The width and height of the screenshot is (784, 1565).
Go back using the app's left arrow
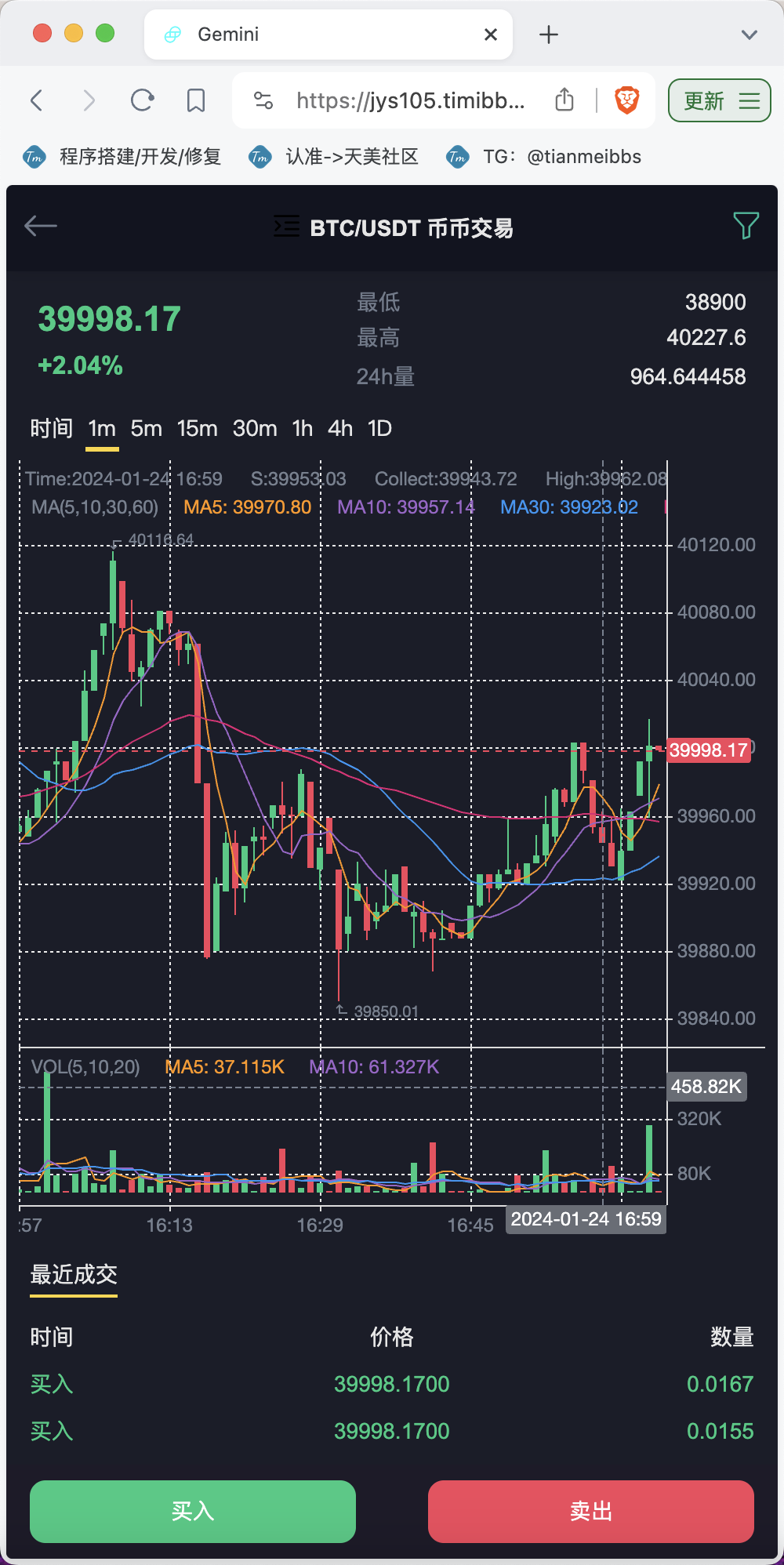tap(41, 227)
